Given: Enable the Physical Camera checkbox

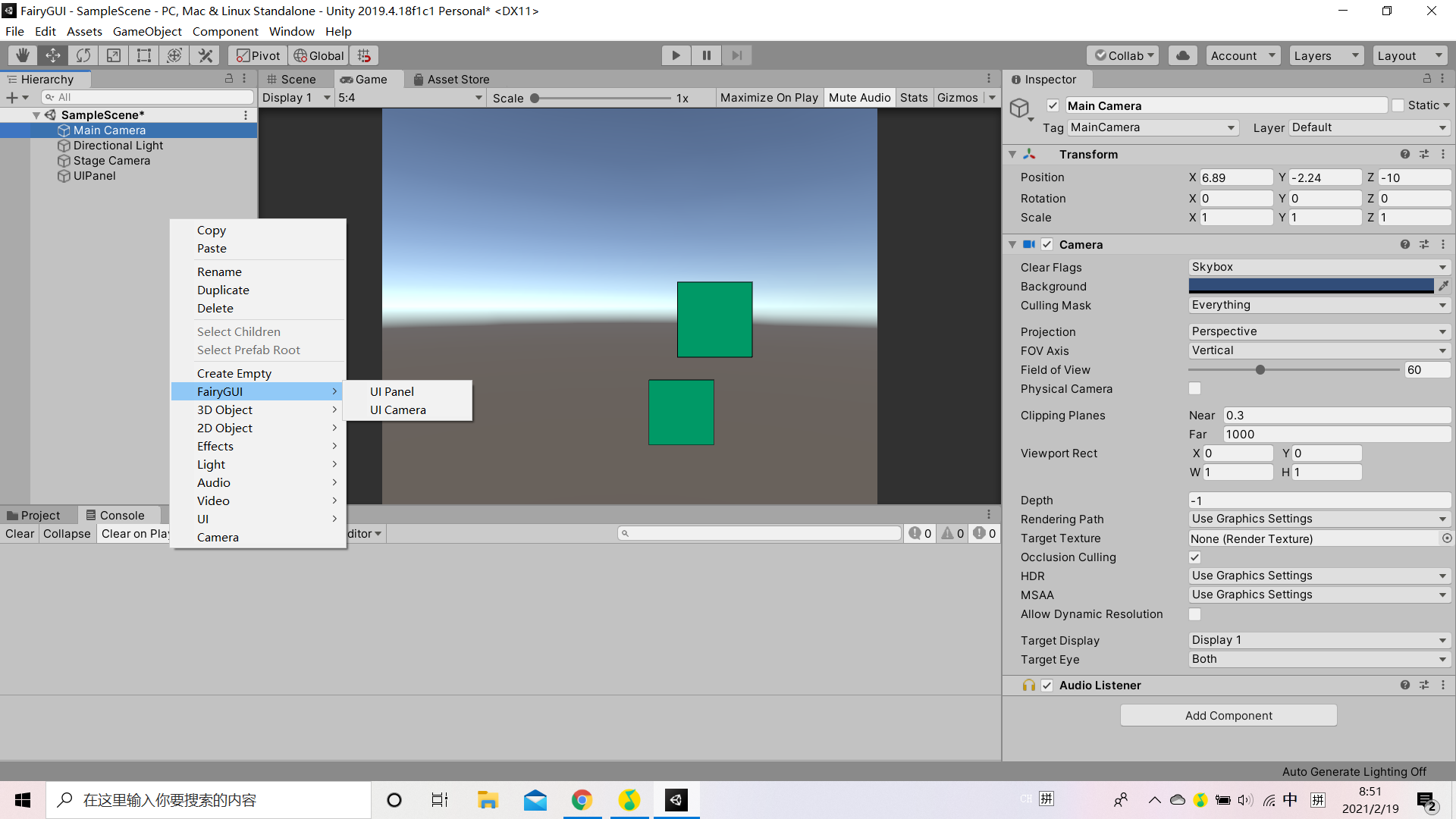Looking at the screenshot, I should click(x=1195, y=388).
